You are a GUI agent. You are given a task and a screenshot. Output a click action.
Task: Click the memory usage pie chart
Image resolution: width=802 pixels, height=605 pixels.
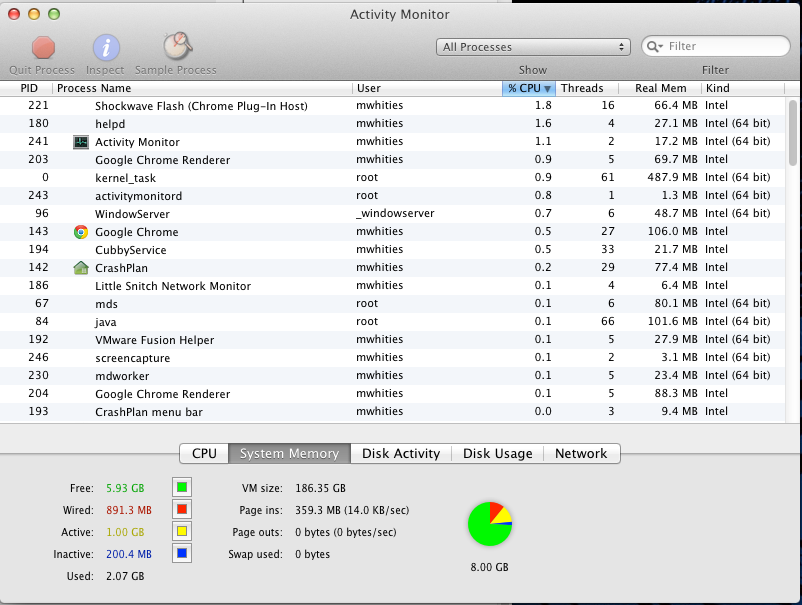point(489,524)
